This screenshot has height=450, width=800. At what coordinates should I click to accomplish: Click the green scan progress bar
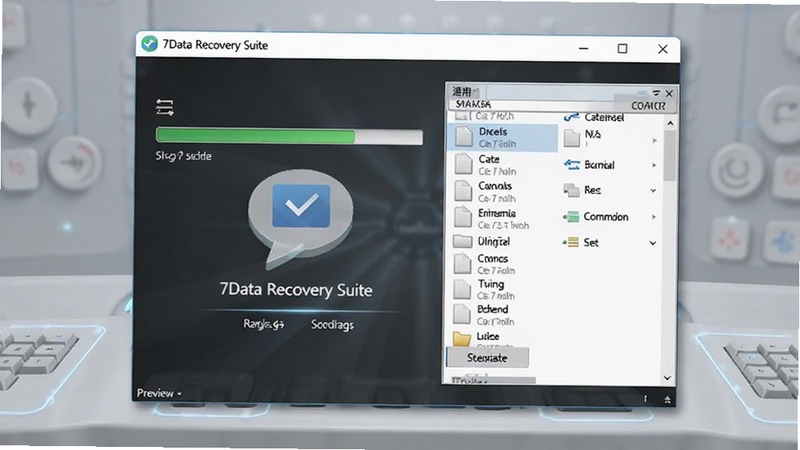coord(289,136)
